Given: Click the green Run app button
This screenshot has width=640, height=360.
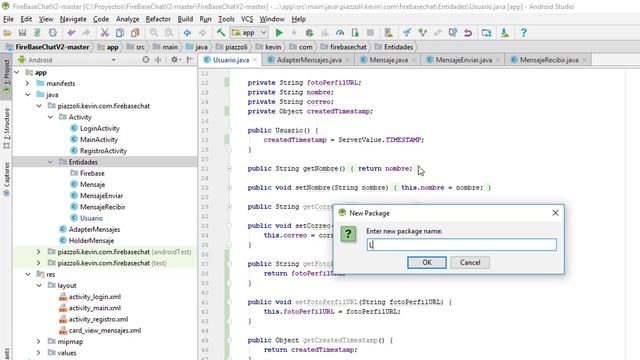Looking at the screenshot, I should pos(279,33).
